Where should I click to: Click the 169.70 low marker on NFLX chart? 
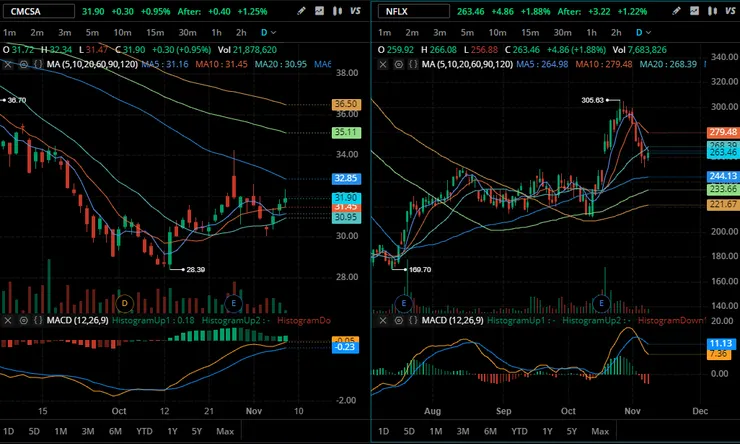420,269
